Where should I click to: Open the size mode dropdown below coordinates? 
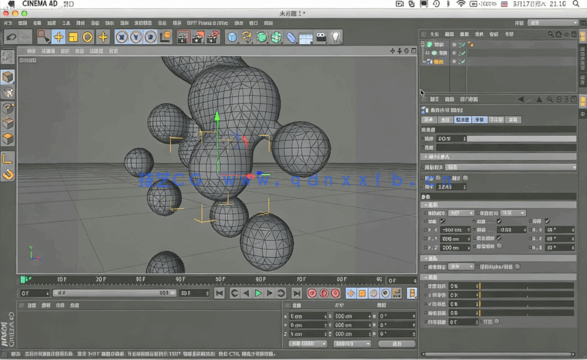(352, 344)
